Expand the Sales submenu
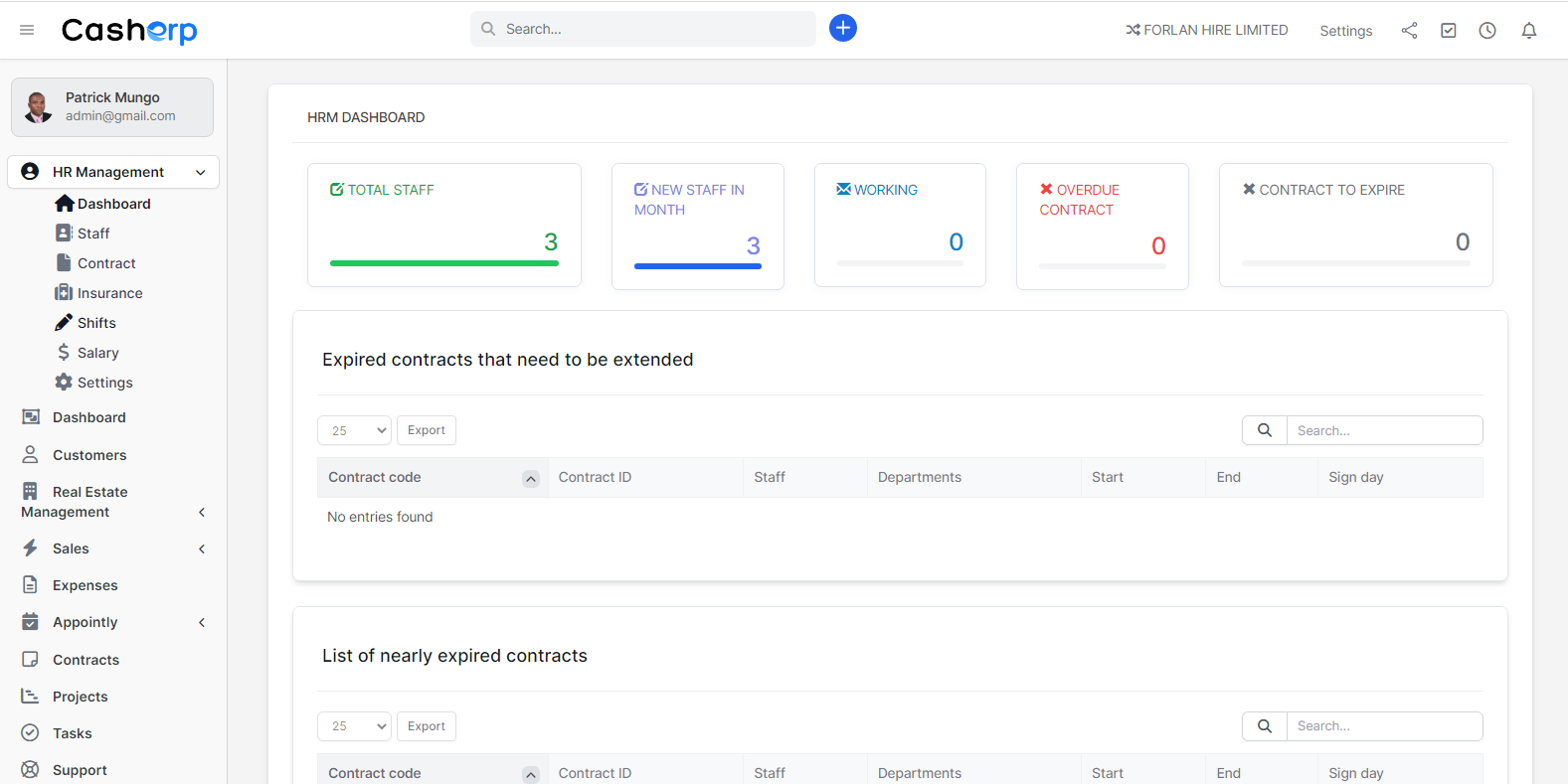Image resolution: width=1568 pixels, height=784 pixels. click(x=202, y=549)
